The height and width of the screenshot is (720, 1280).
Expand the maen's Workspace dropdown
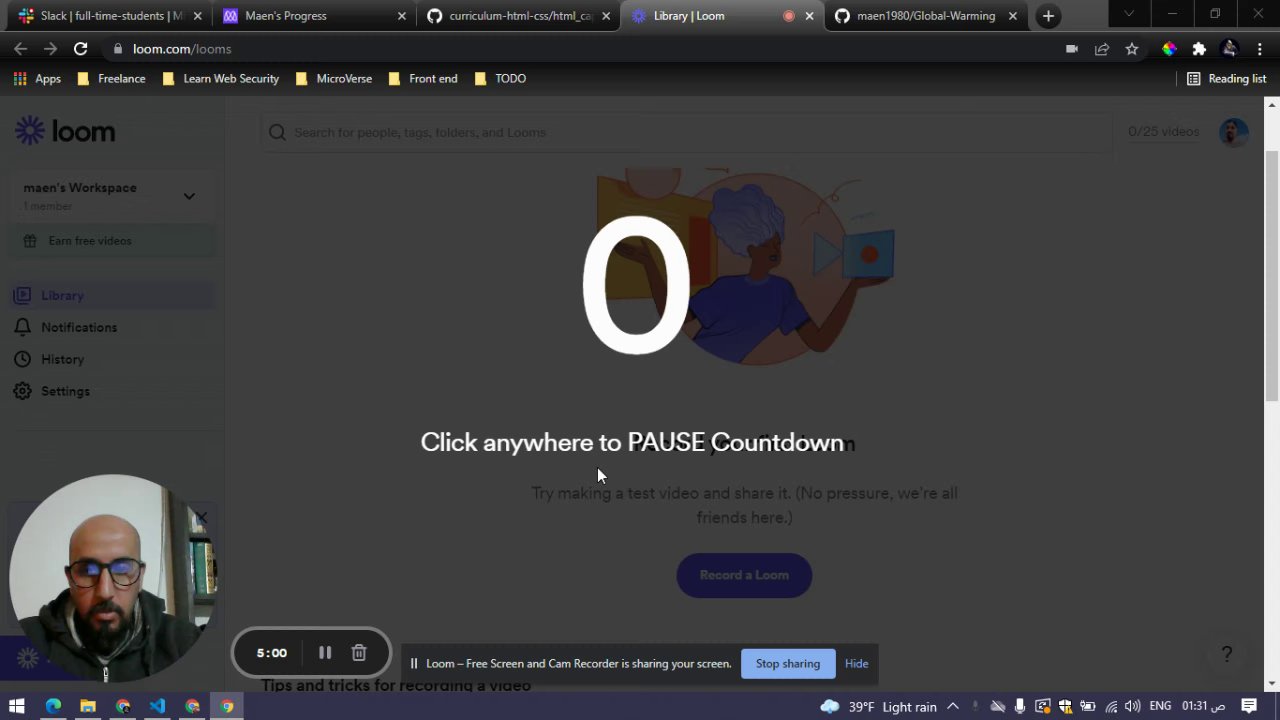tap(189, 196)
